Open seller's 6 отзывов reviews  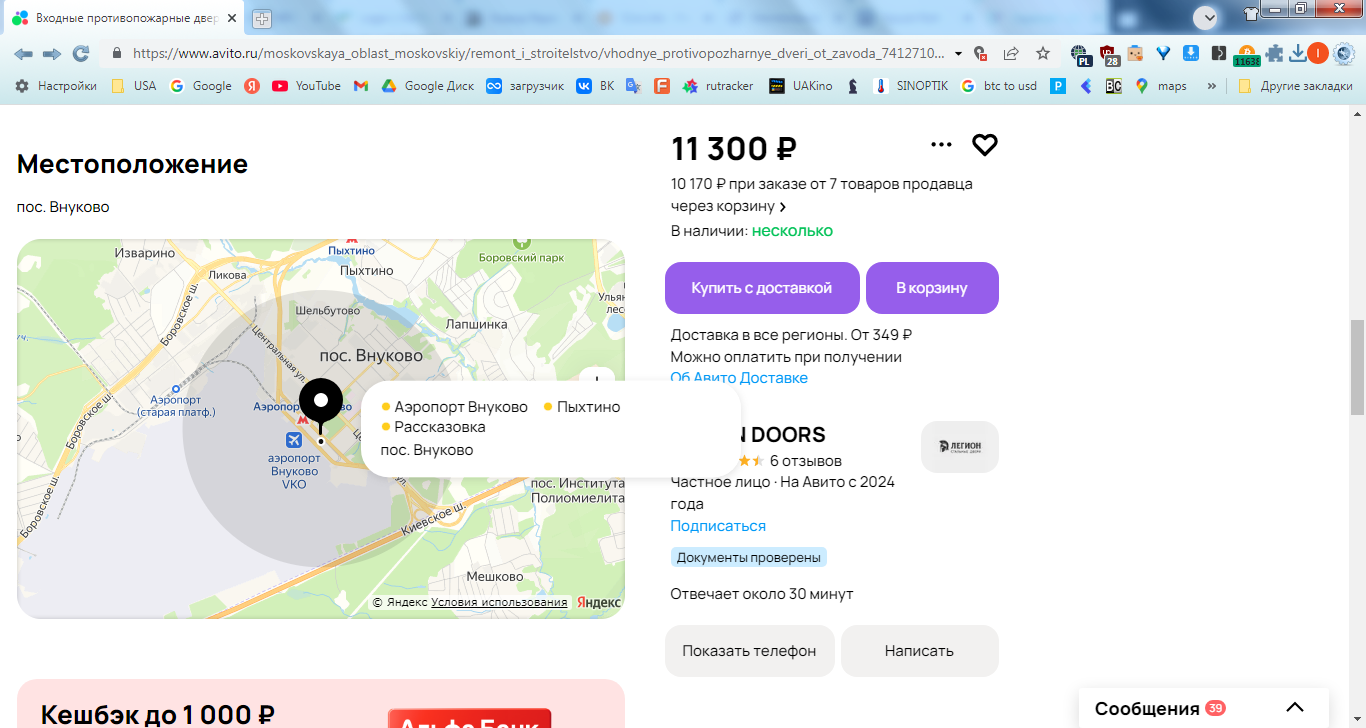click(806, 461)
